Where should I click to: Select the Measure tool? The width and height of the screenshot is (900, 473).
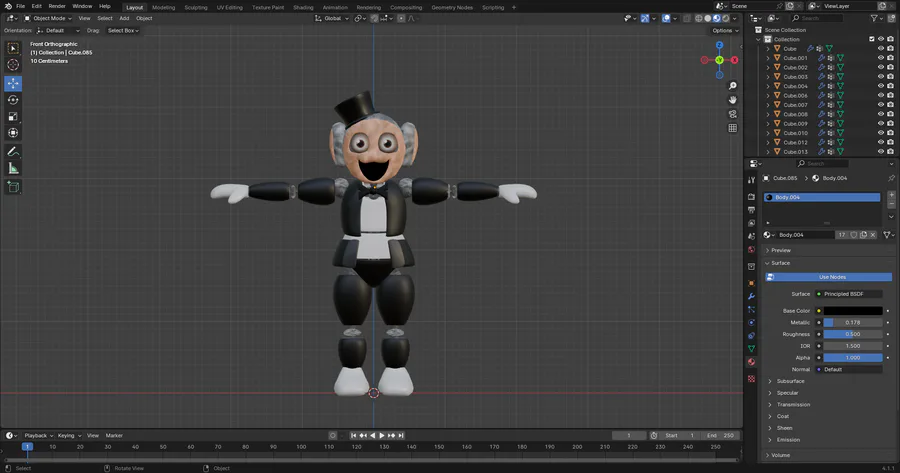coord(13,168)
